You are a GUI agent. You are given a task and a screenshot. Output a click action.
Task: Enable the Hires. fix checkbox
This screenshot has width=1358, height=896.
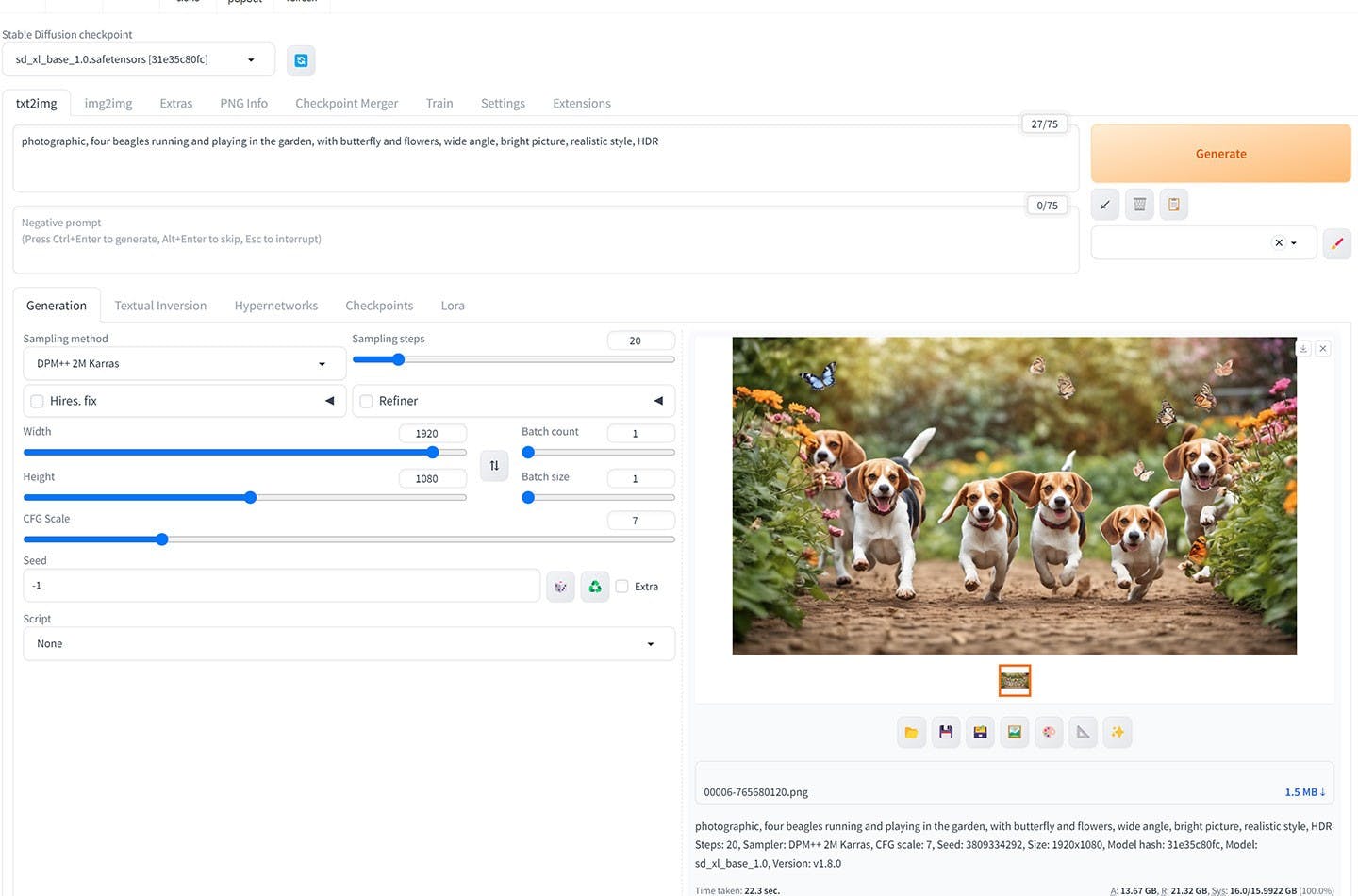pyautogui.click(x=38, y=401)
